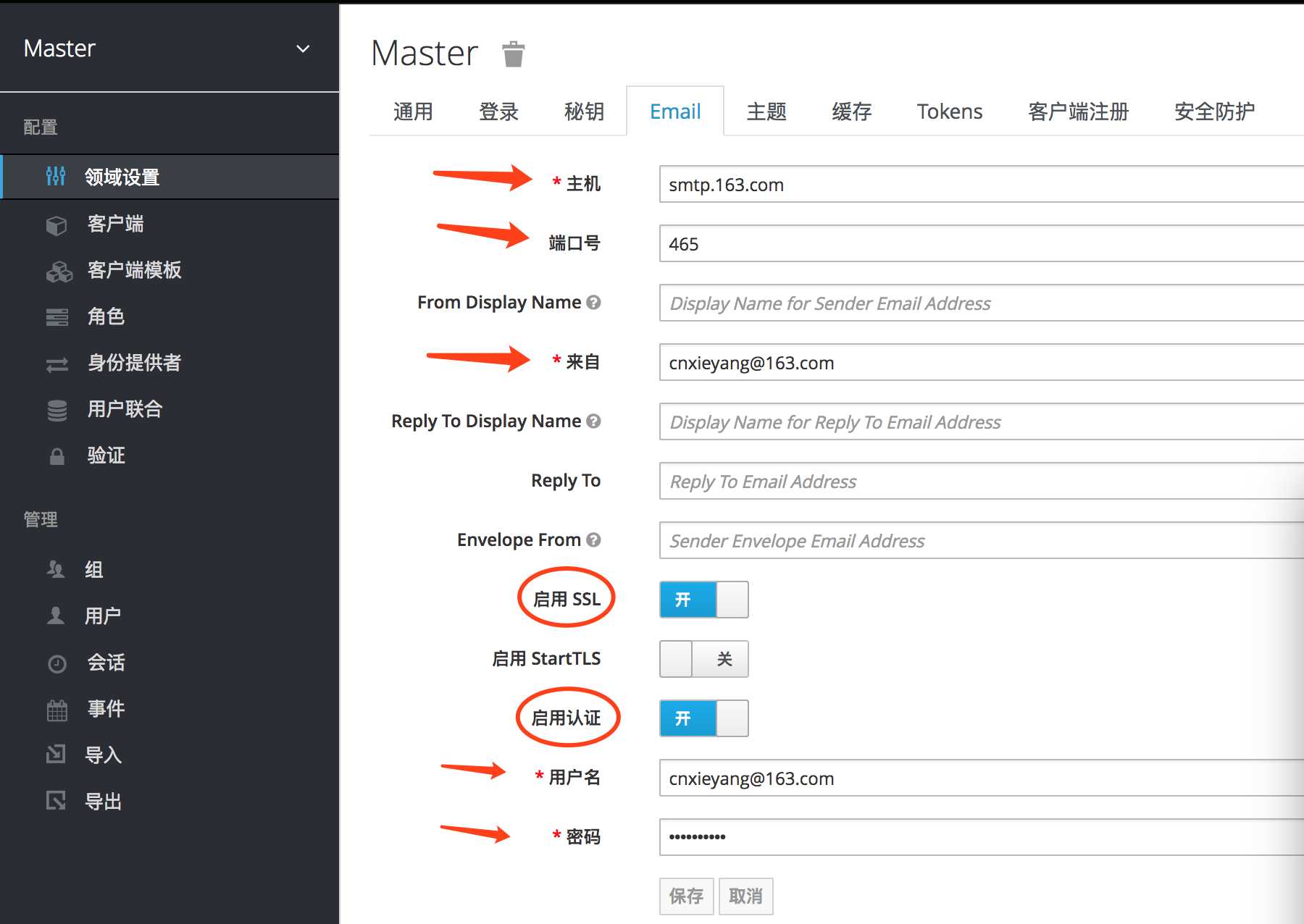Open 组 in the sidebar
1304x924 pixels.
coord(170,570)
